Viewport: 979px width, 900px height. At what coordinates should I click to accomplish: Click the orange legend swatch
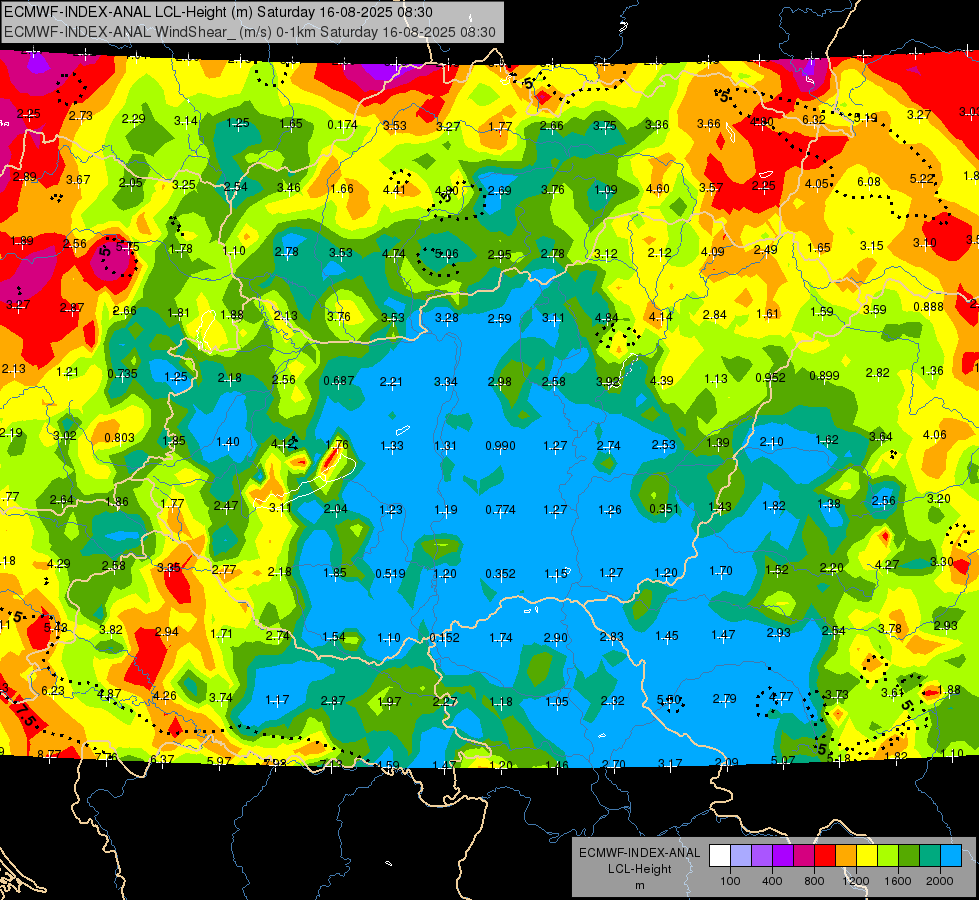[x=845, y=856]
